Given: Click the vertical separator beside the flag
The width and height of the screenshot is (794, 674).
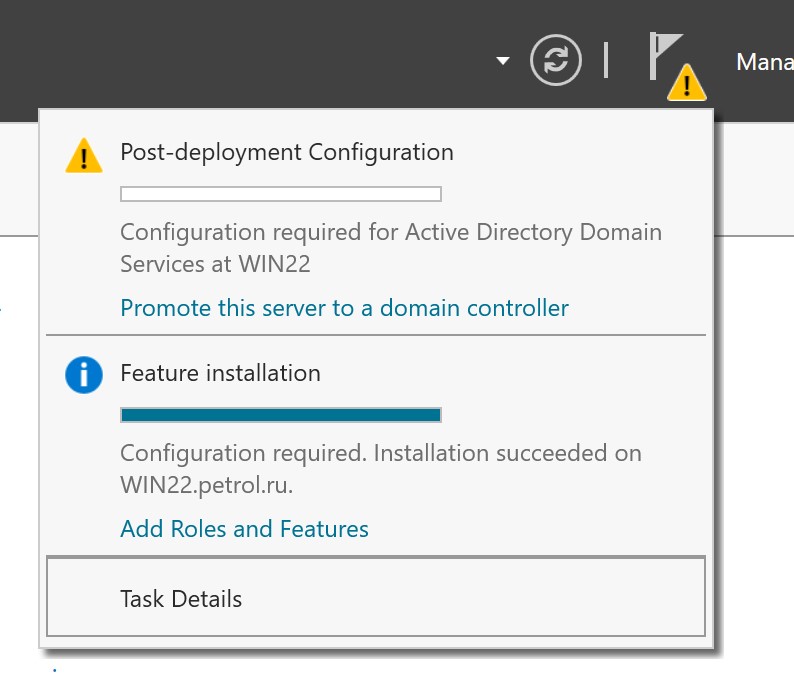Looking at the screenshot, I should 606,60.
